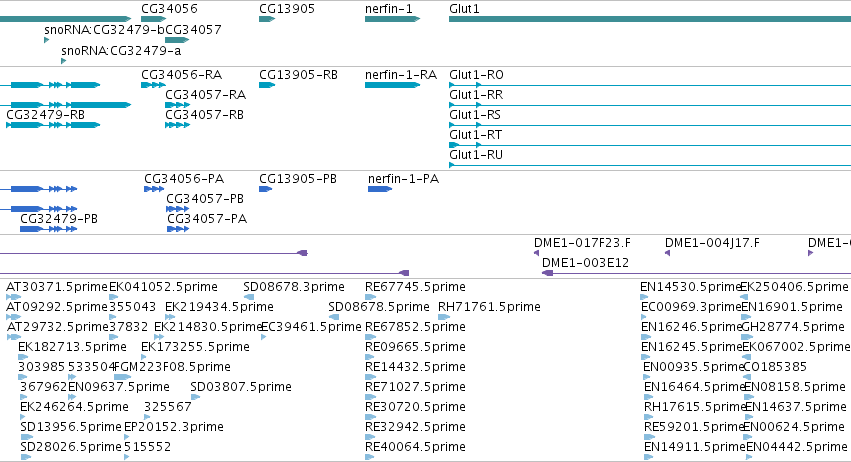The height and width of the screenshot is (462, 851).
Task: Open the Glut1-RO transcript label
Action: (476, 75)
